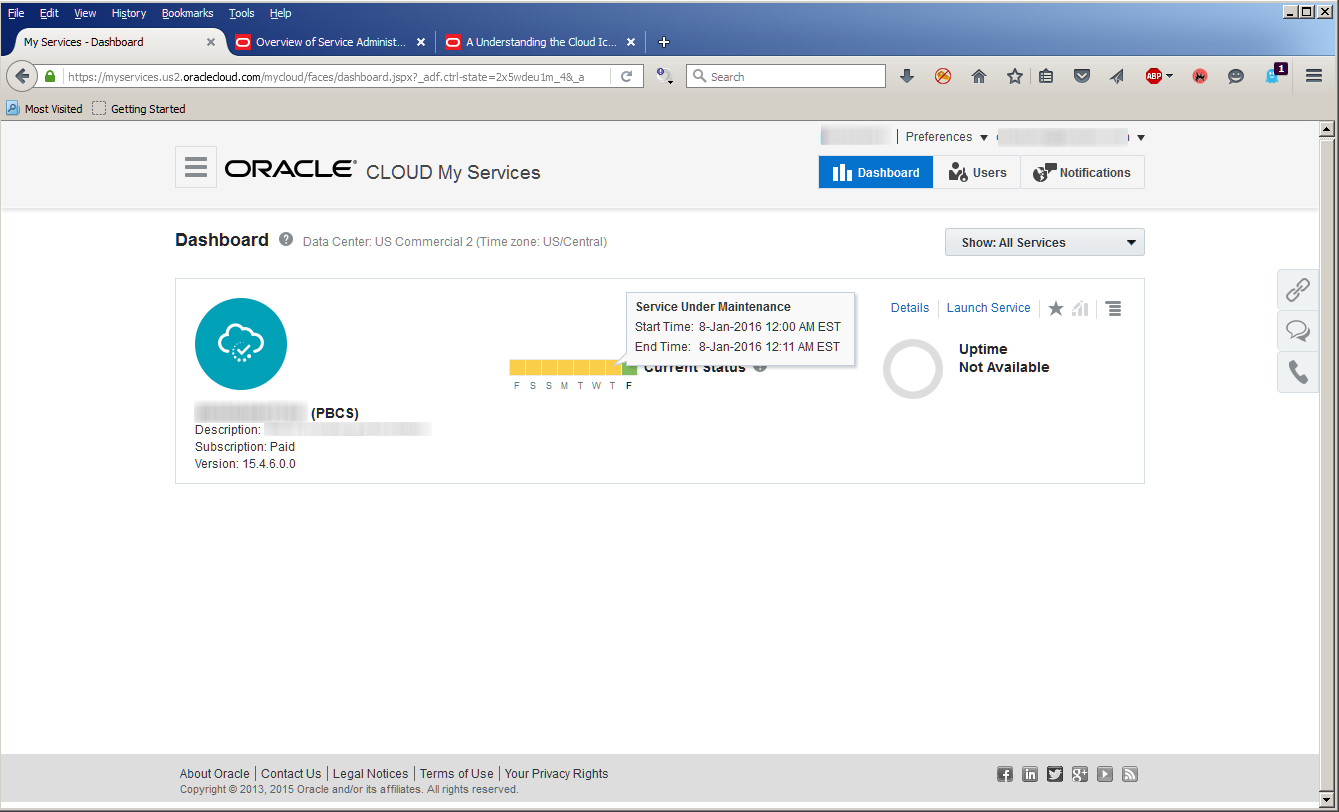1339x812 pixels.
Task: Open Oracle's Facebook page icon in footer
Action: [1006, 774]
